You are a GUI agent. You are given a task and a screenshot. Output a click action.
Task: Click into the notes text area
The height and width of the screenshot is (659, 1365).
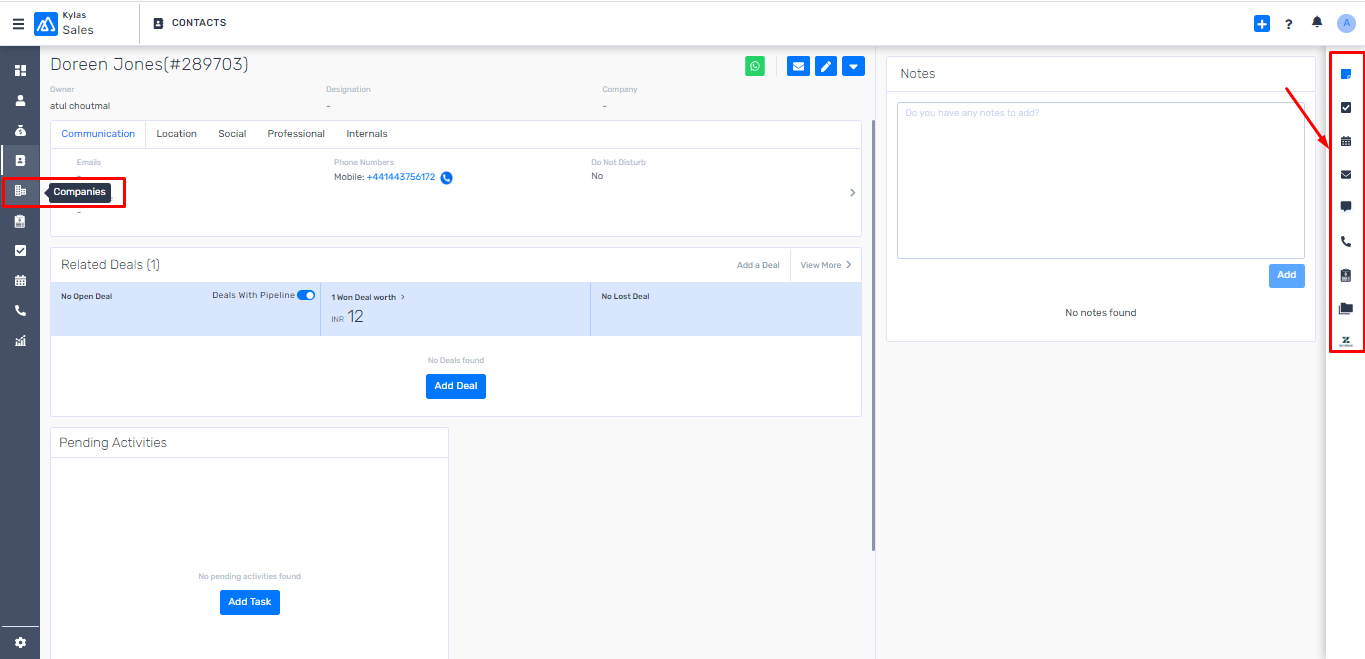pos(1100,180)
